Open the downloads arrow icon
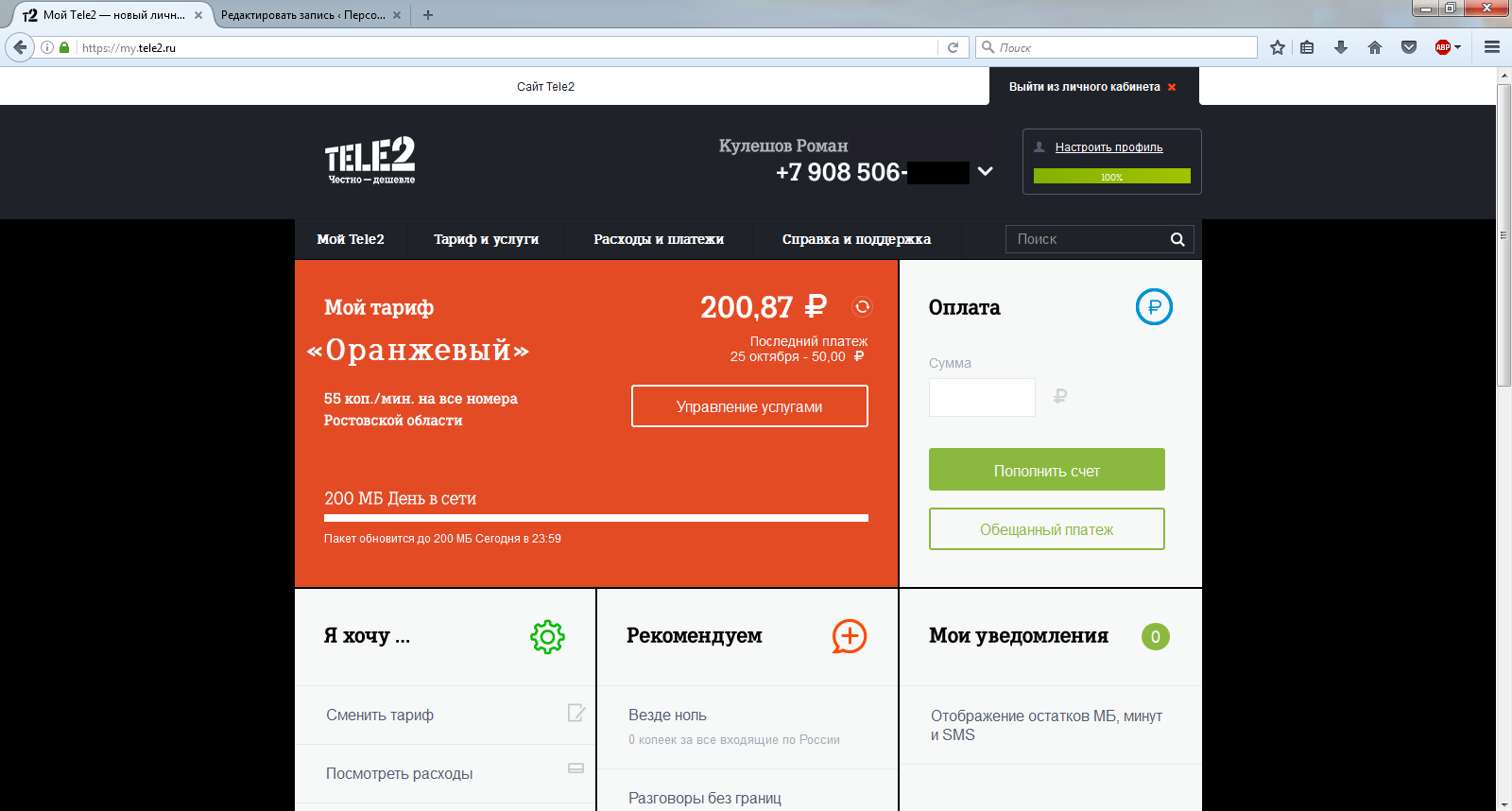1512x811 pixels. pos(1341,47)
